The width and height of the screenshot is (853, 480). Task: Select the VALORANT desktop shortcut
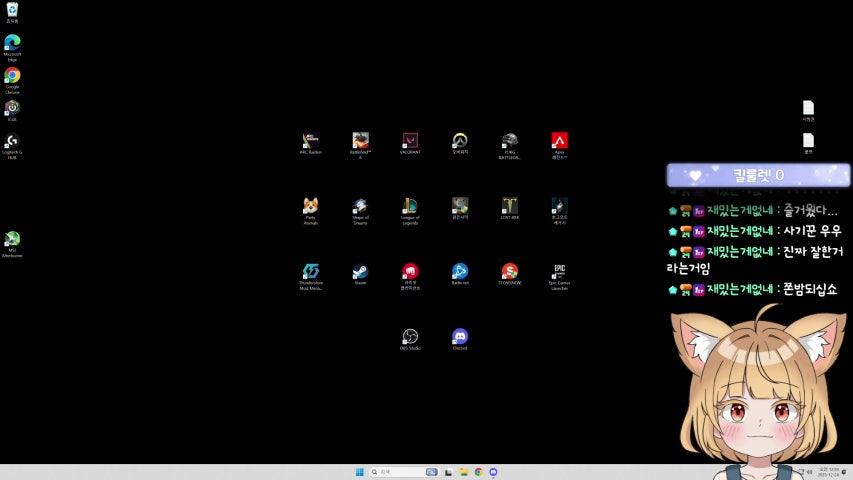[410, 143]
